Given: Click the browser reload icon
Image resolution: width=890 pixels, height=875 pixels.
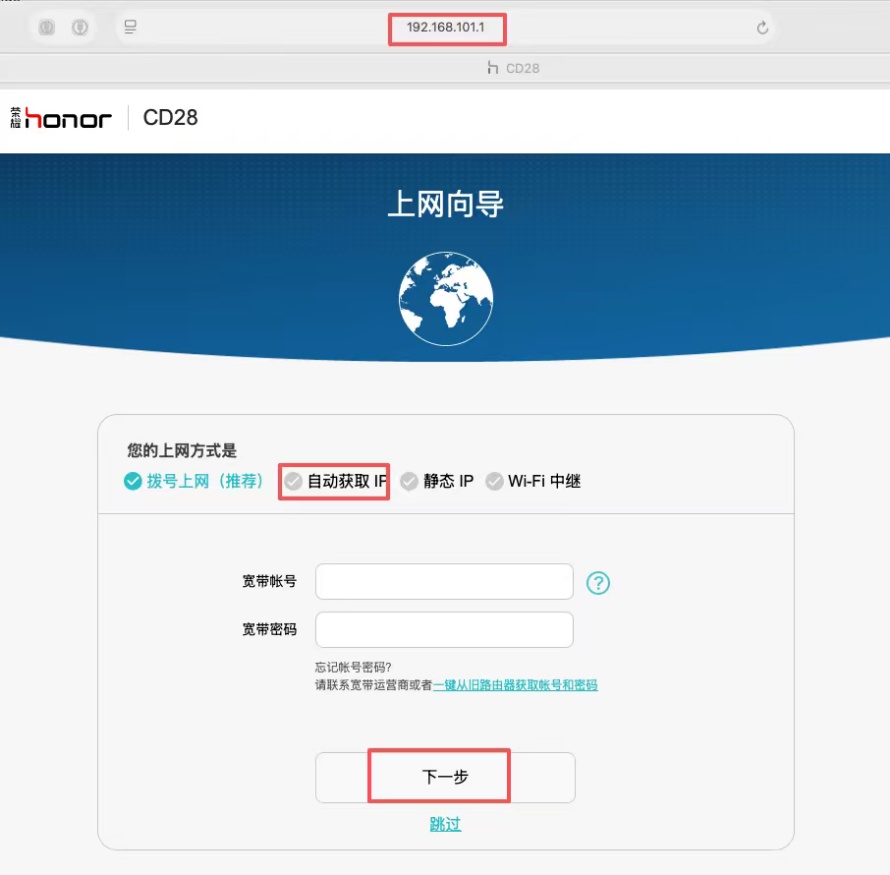Looking at the screenshot, I should [762, 27].
